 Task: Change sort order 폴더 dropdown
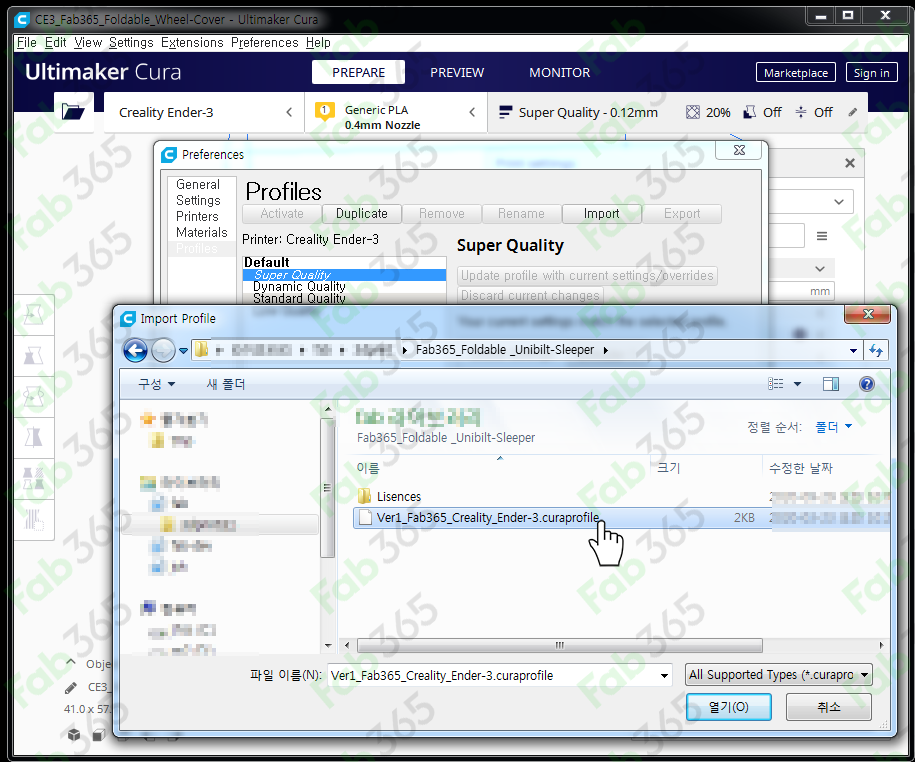click(833, 427)
